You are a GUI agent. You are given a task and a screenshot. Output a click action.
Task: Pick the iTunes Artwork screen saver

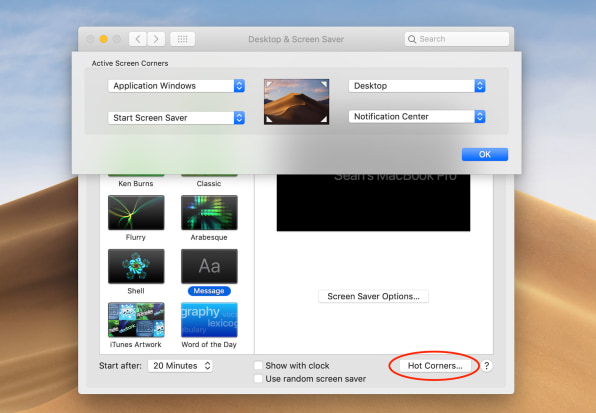coord(136,320)
